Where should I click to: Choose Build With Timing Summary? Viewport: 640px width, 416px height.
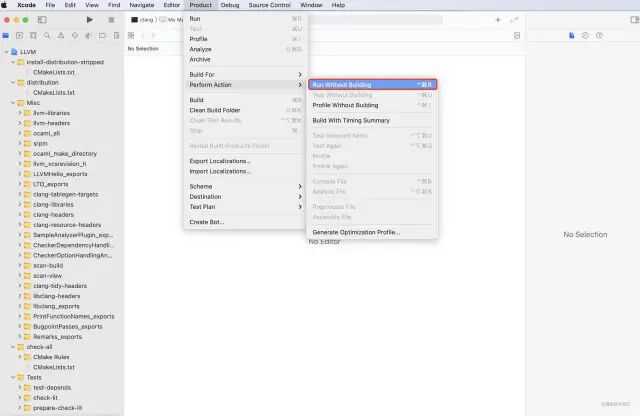pyautogui.click(x=372, y=120)
